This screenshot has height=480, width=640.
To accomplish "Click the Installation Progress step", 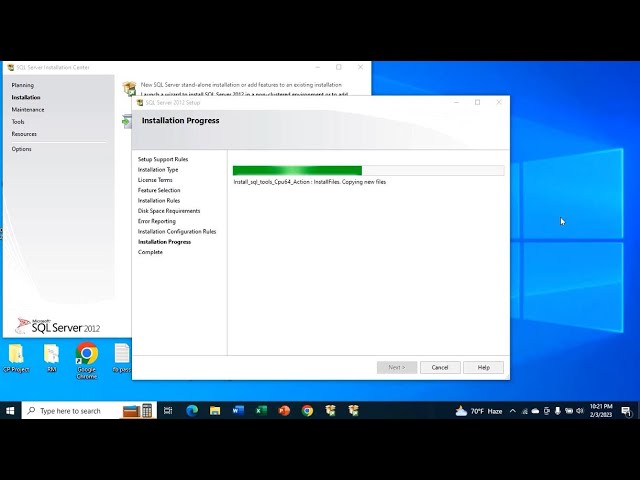I will [x=164, y=242].
